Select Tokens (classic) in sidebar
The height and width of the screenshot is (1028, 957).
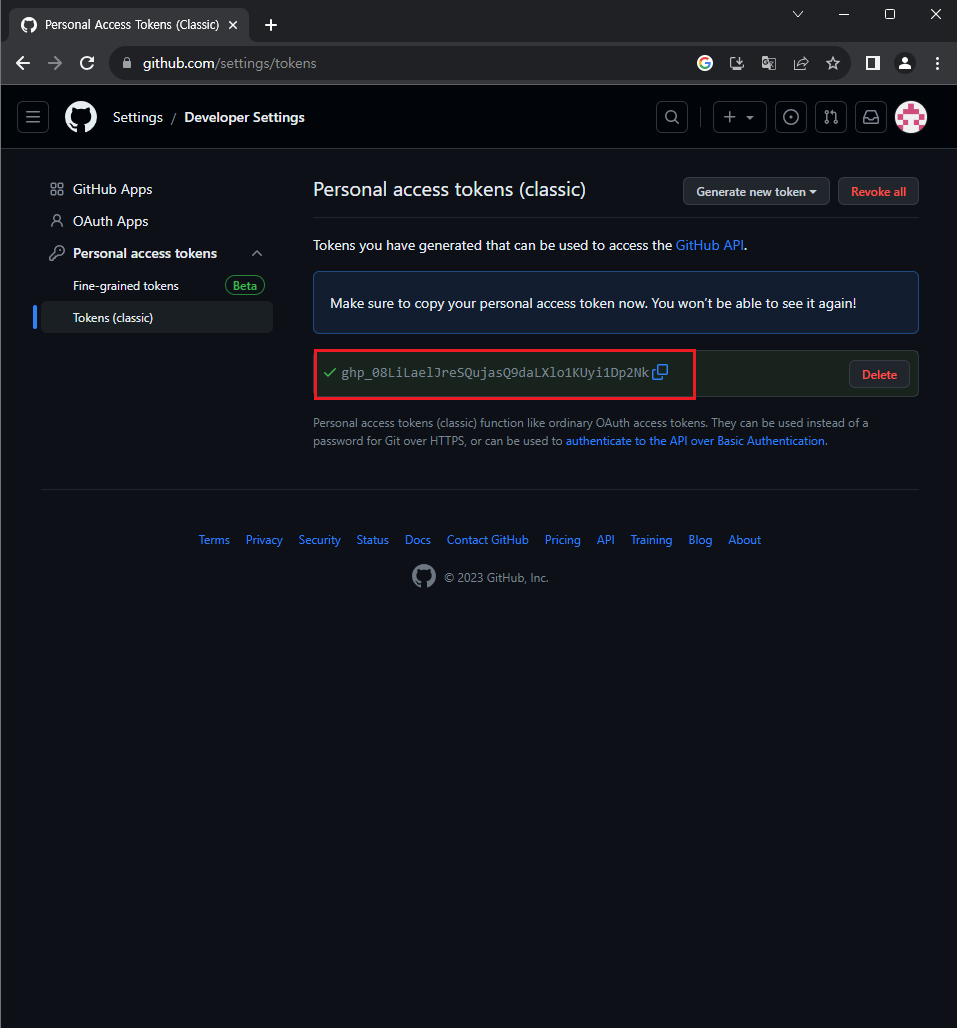click(x=157, y=317)
